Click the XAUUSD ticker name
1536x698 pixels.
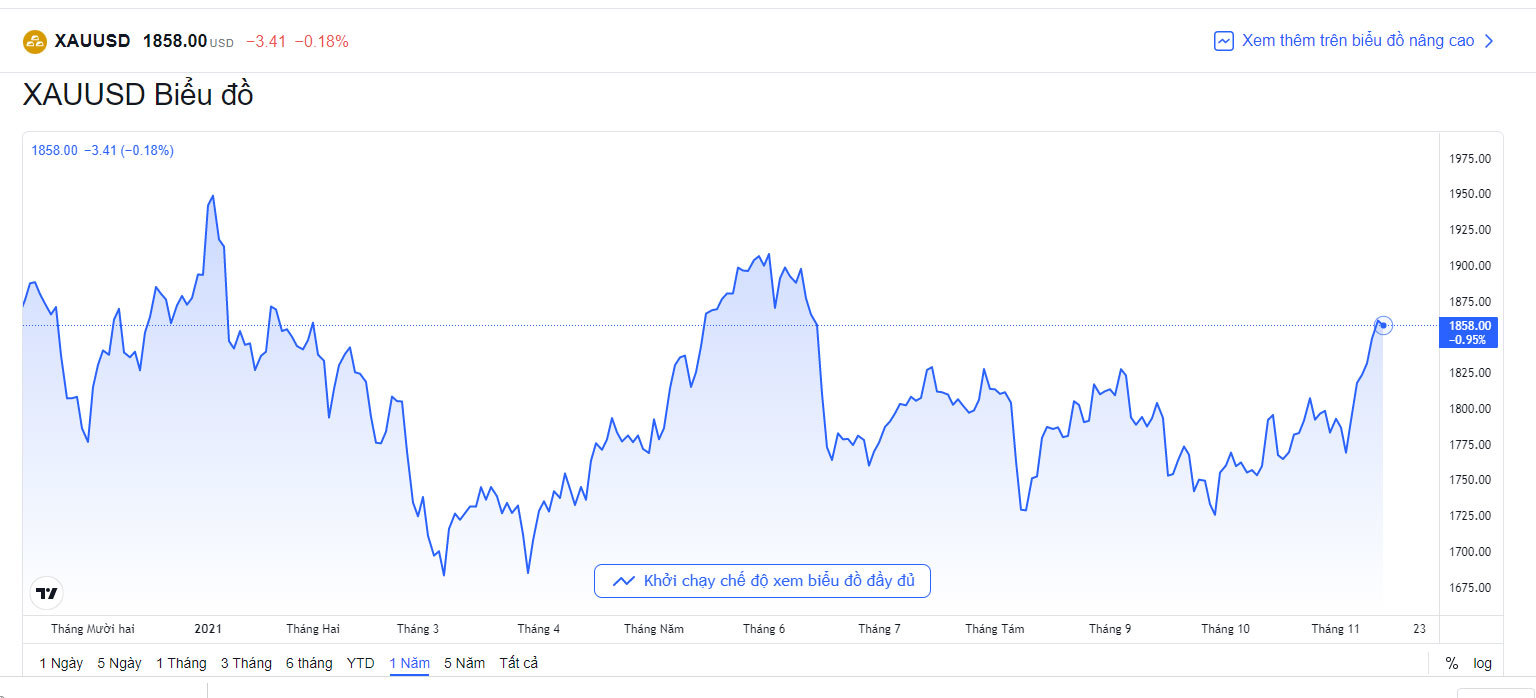[x=93, y=41]
